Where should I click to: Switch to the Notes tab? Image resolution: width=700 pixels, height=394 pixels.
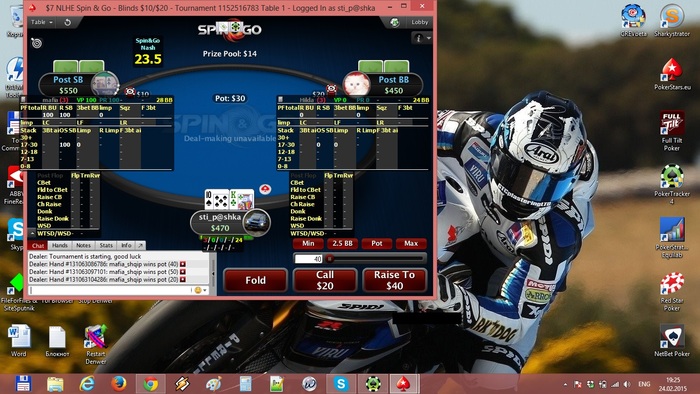(x=83, y=245)
